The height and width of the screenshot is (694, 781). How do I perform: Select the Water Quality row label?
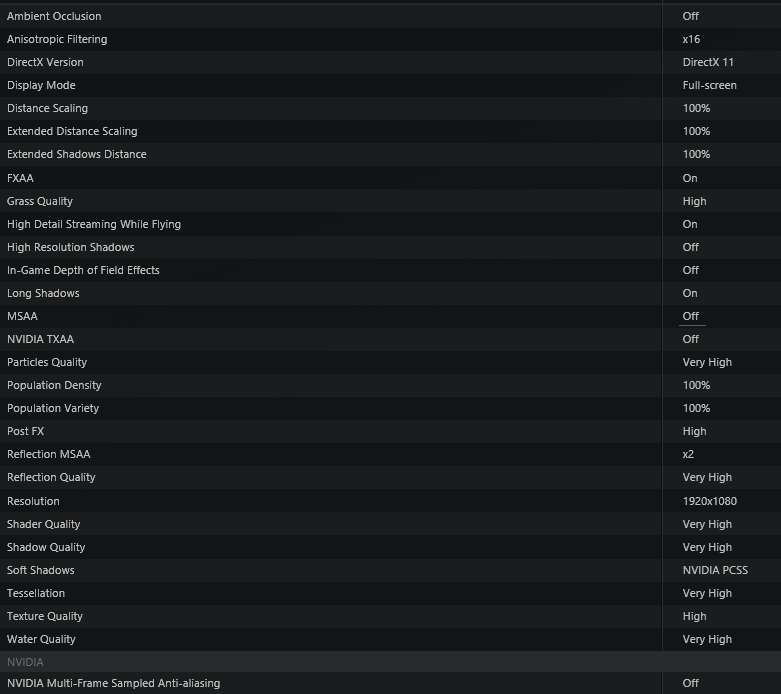pyautogui.click(x=41, y=639)
